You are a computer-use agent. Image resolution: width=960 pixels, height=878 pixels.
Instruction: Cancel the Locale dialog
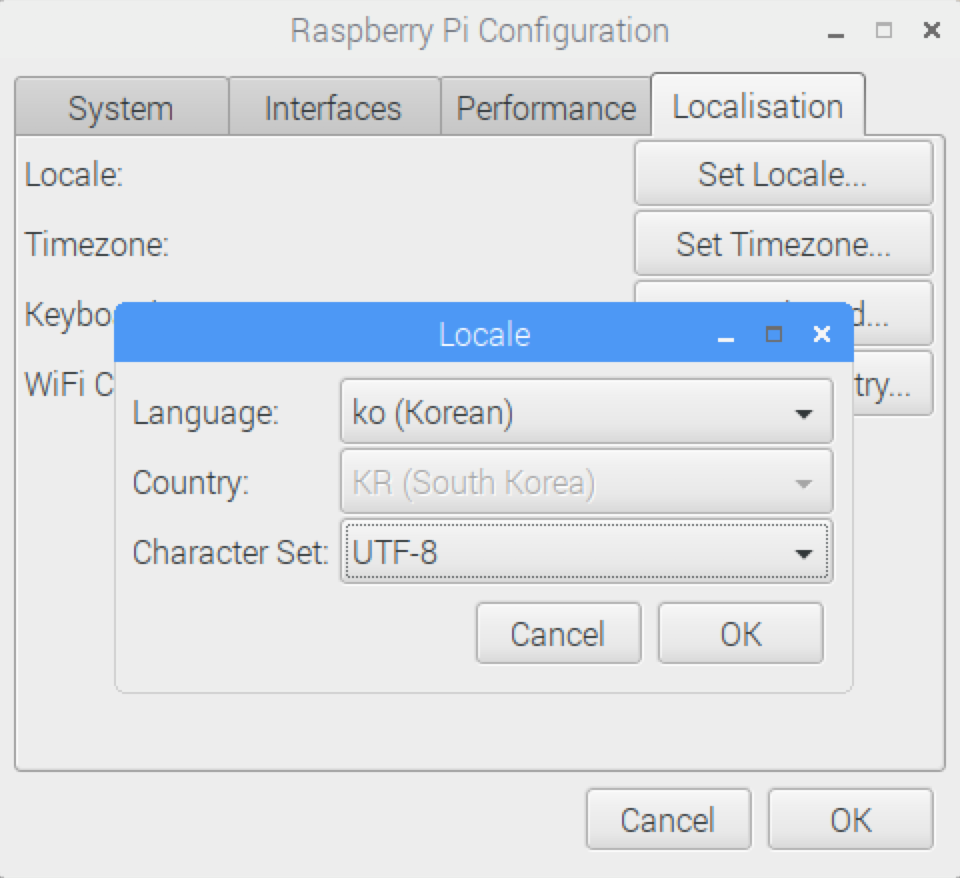(559, 633)
